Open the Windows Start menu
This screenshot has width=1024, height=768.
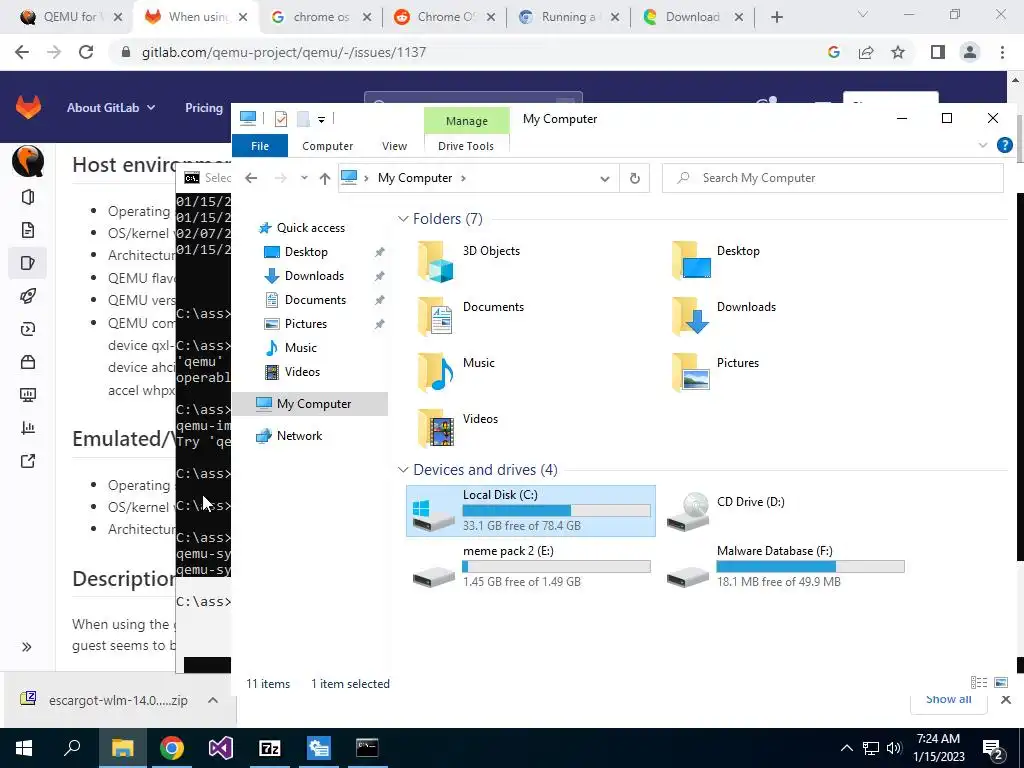click(x=24, y=748)
